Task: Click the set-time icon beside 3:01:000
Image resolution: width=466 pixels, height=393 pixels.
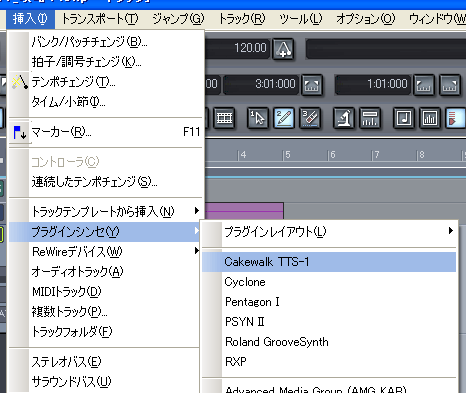Action: point(312,85)
